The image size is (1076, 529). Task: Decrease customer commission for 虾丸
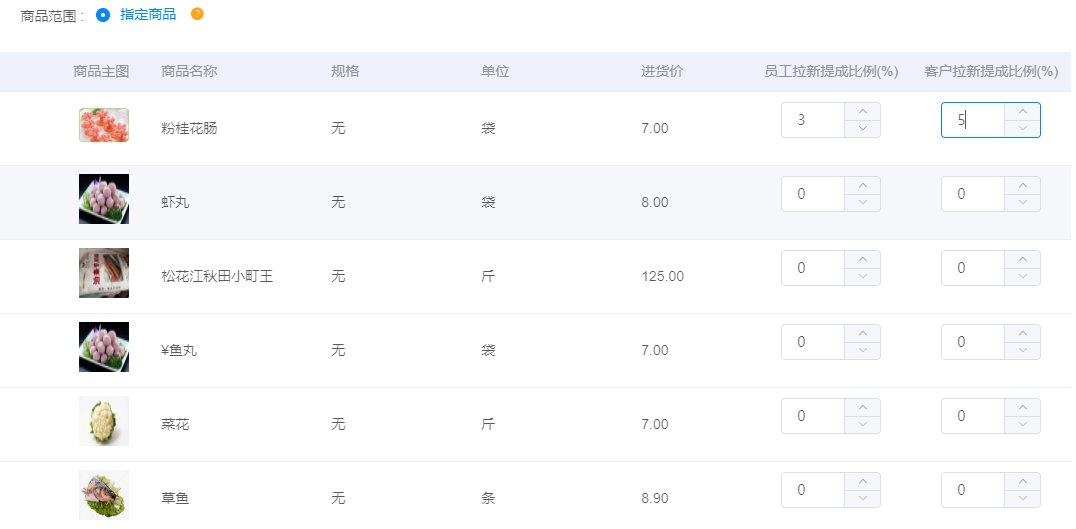coord(1022,203)
